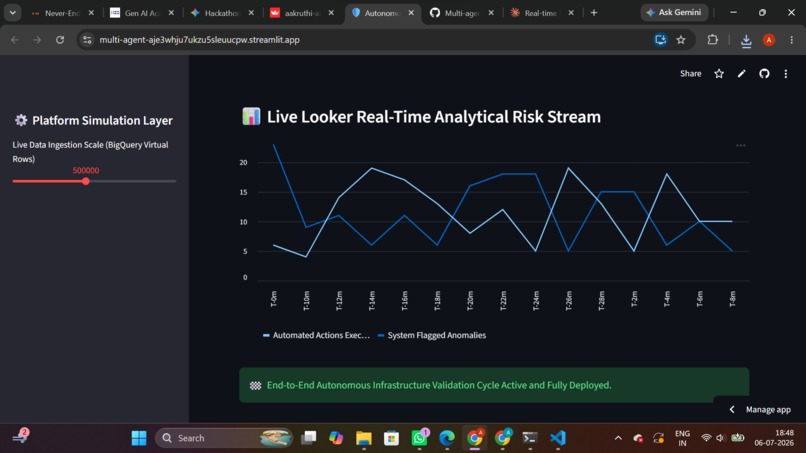Switch to the Hackathon browser tab
This screenshot has height=453, width=806.
point(216,13)
